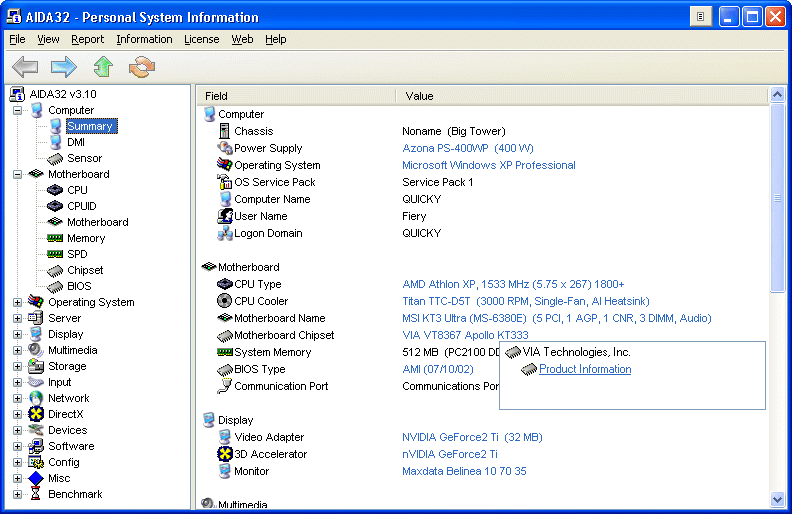Select DMI in the tree
The width and height of the screenshot is (792, 514).
(76, 142)
